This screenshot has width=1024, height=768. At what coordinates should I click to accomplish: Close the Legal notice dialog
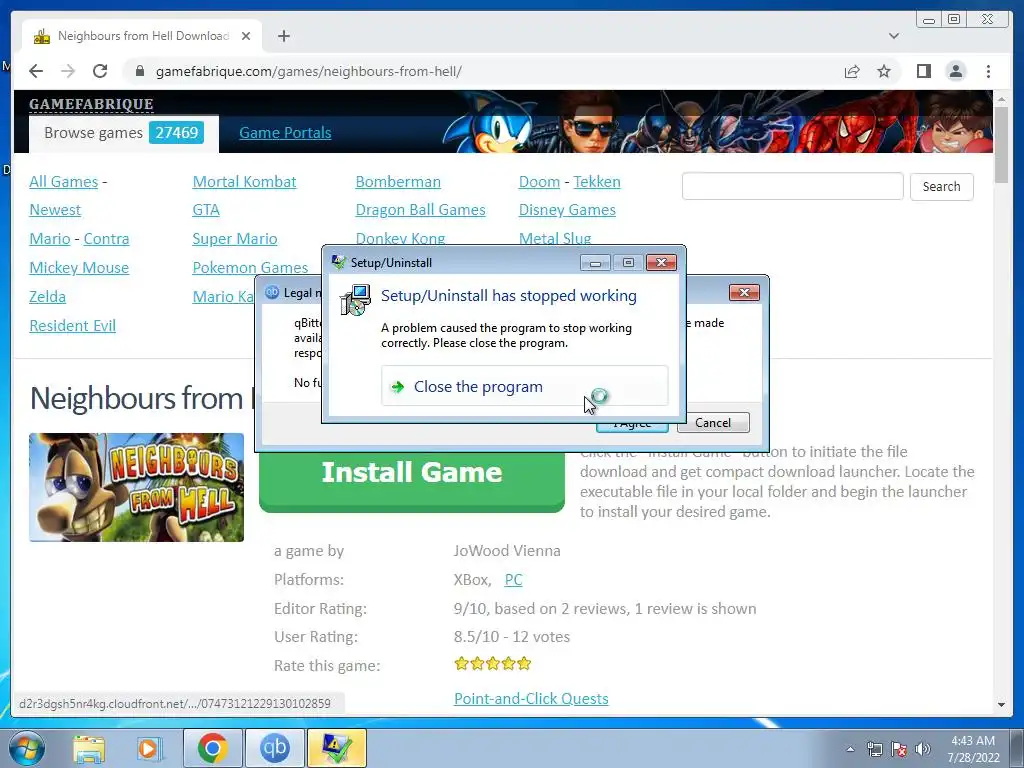[x=744, y=293]
